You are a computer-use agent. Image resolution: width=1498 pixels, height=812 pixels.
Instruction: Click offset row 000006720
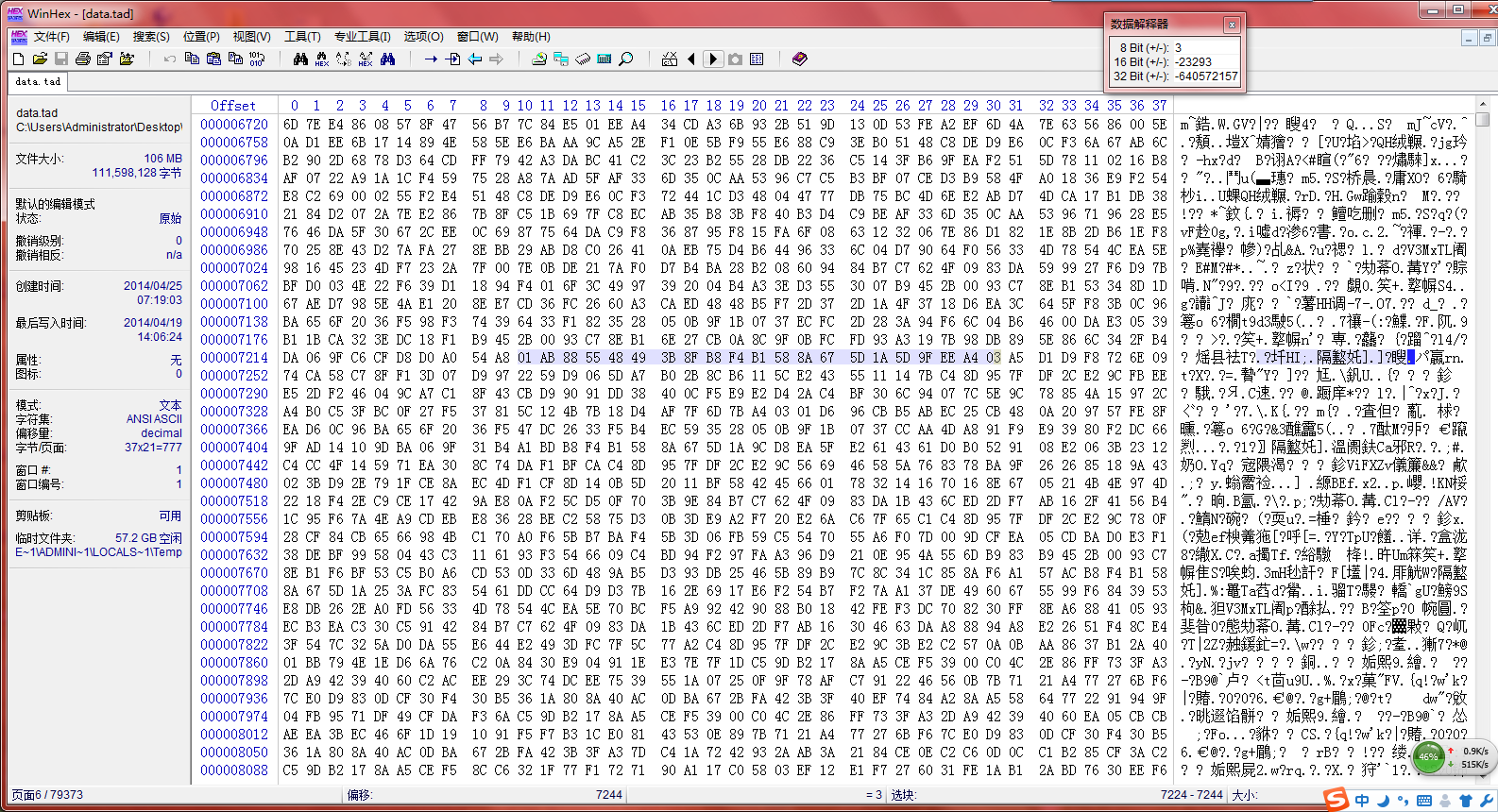[234, 125]
